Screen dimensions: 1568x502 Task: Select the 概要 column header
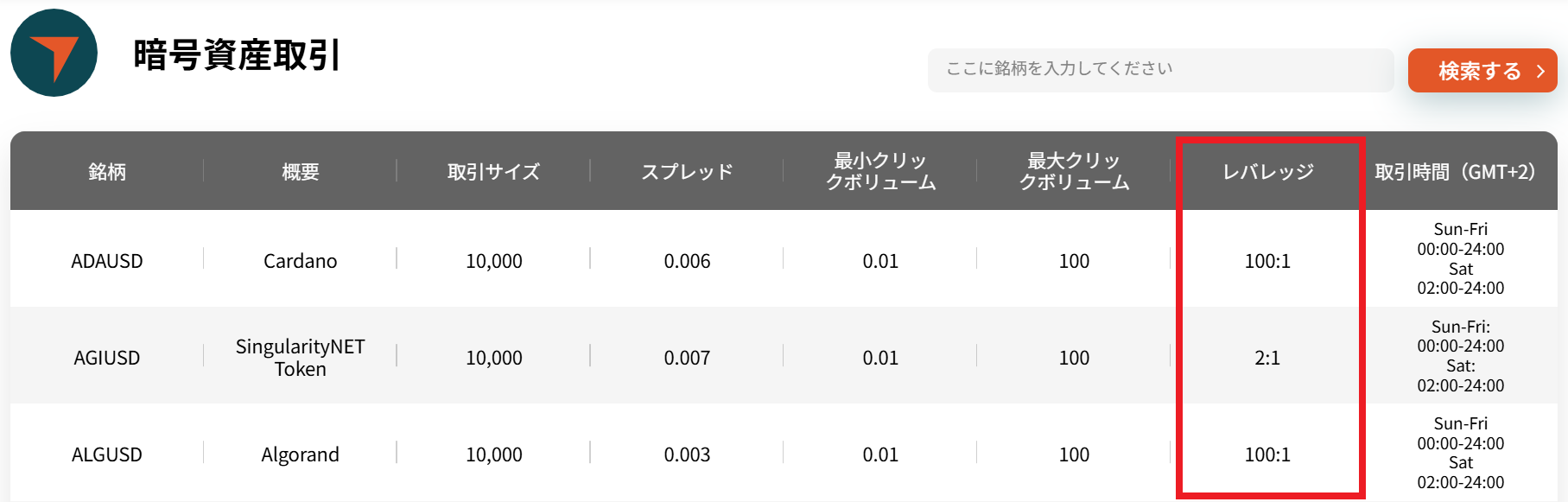coord(301,172)
